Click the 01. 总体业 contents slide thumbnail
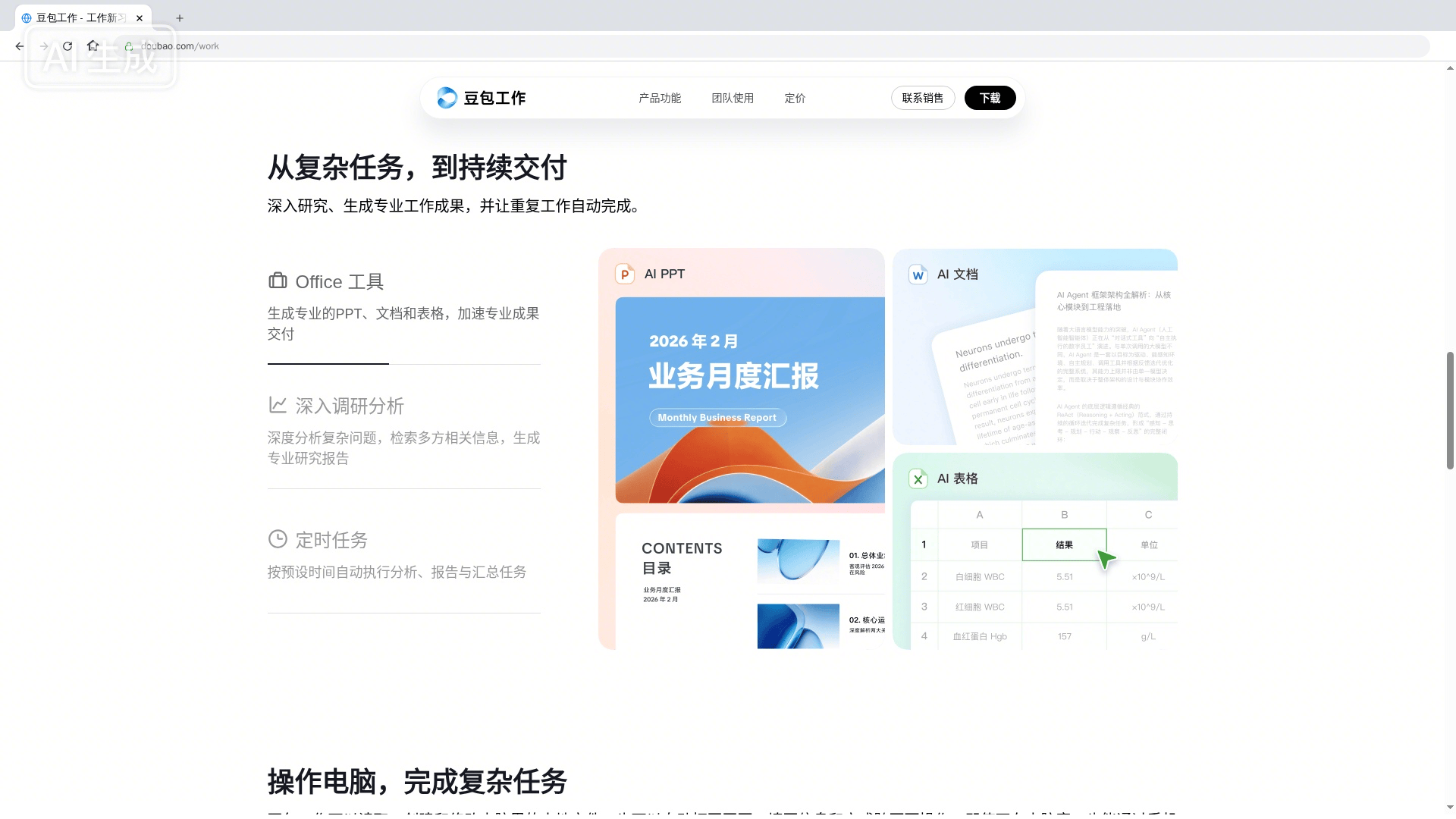1456x819 pixels. 799,561
